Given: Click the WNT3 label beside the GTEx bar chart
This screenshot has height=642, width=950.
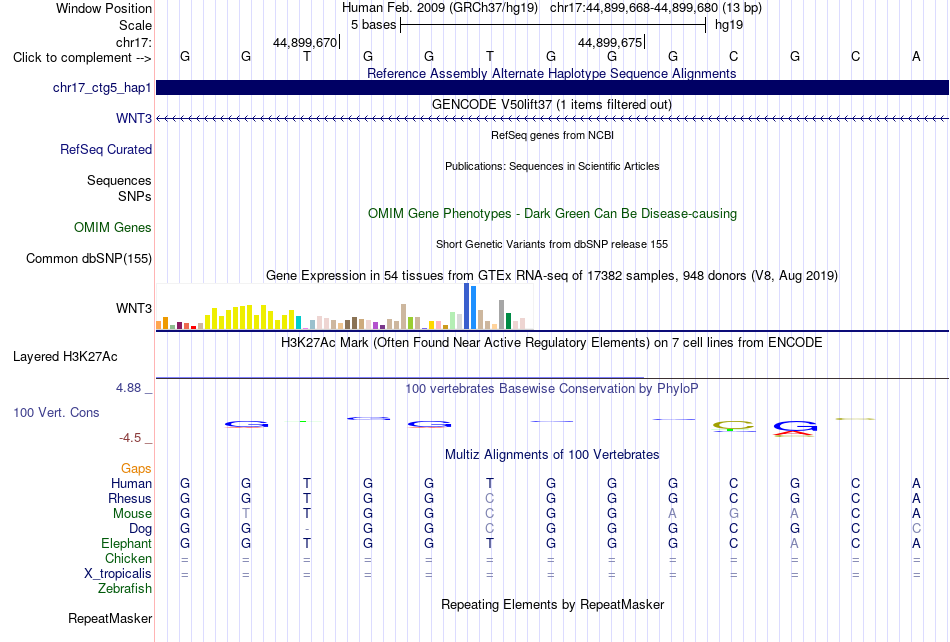Looking at the screenshot, I should point(134,308).
